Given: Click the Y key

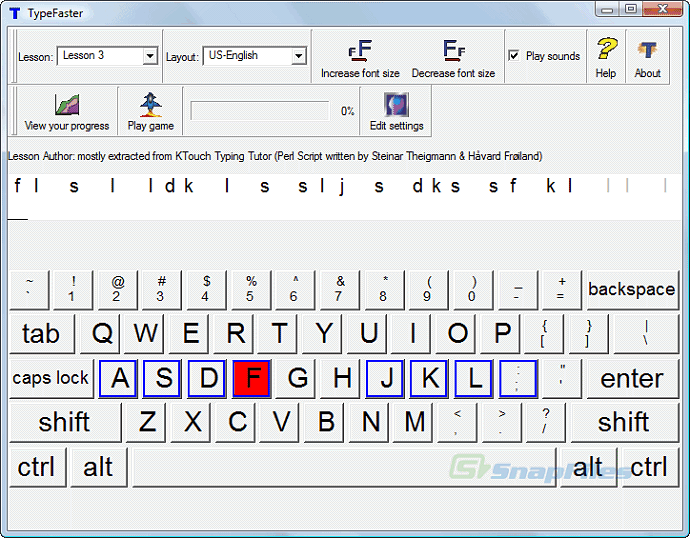Looking at the screenshot, I should (323, 333).
